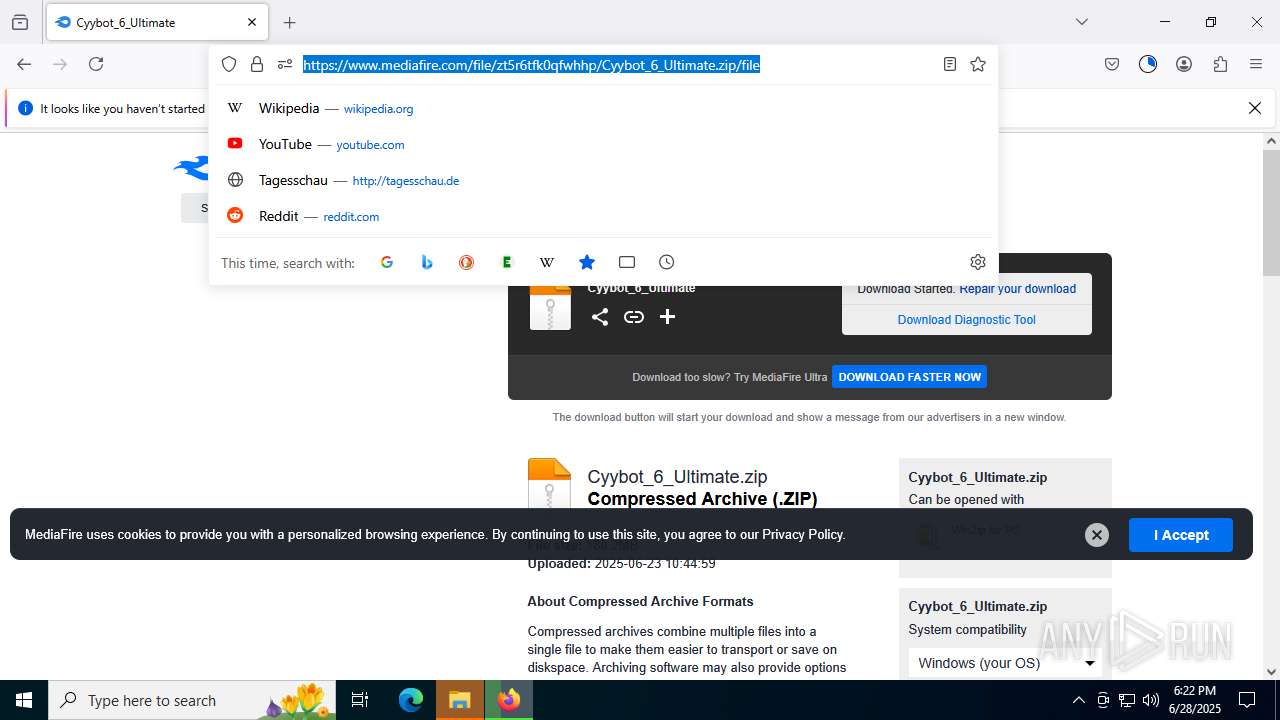This screenshot has height=720, width=1280.
Task: Go forward one page
Action: (x=60, y=64)
